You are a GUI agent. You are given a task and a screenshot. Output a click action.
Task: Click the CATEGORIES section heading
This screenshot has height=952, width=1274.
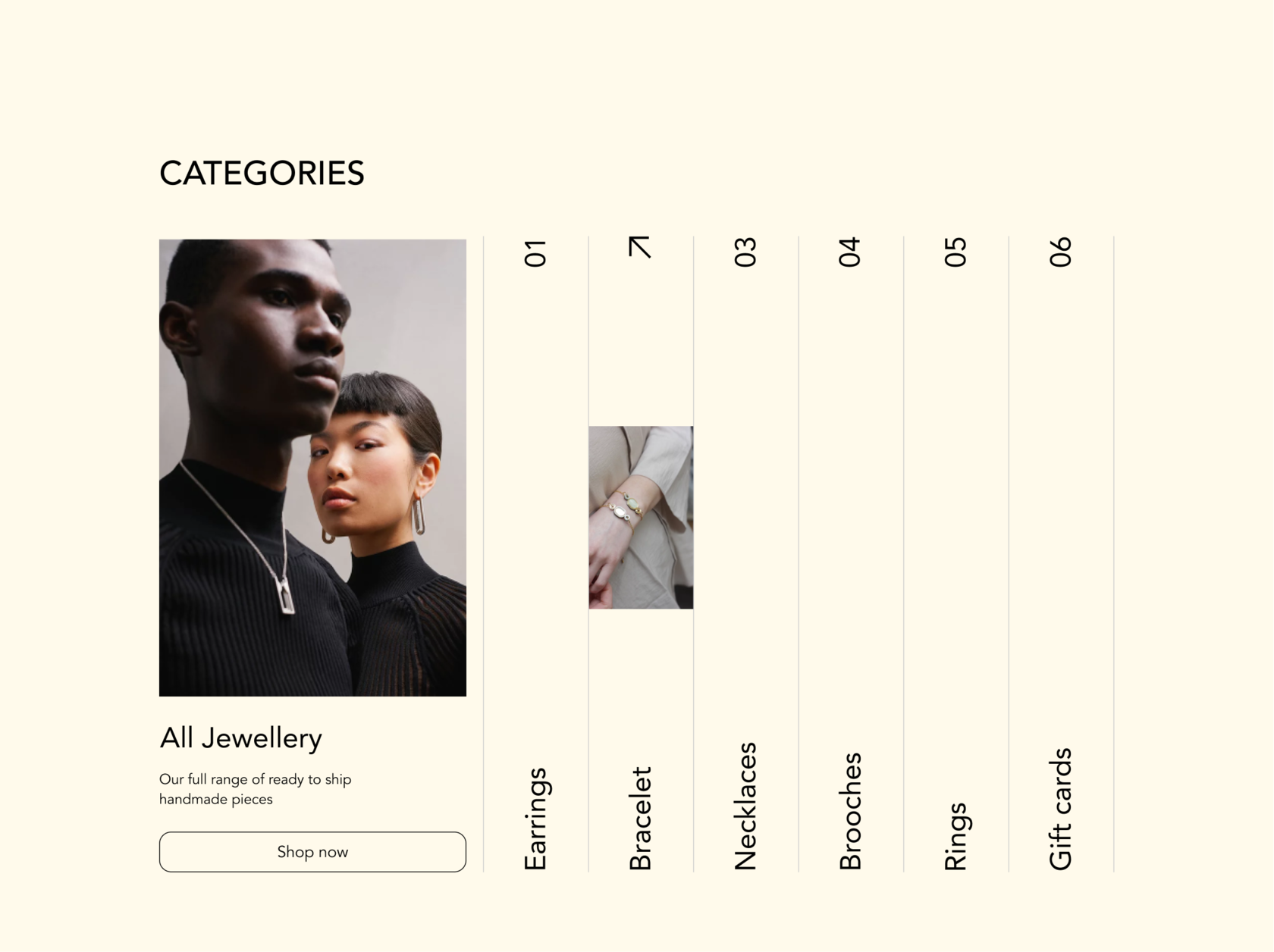click(x=262, y=174)
